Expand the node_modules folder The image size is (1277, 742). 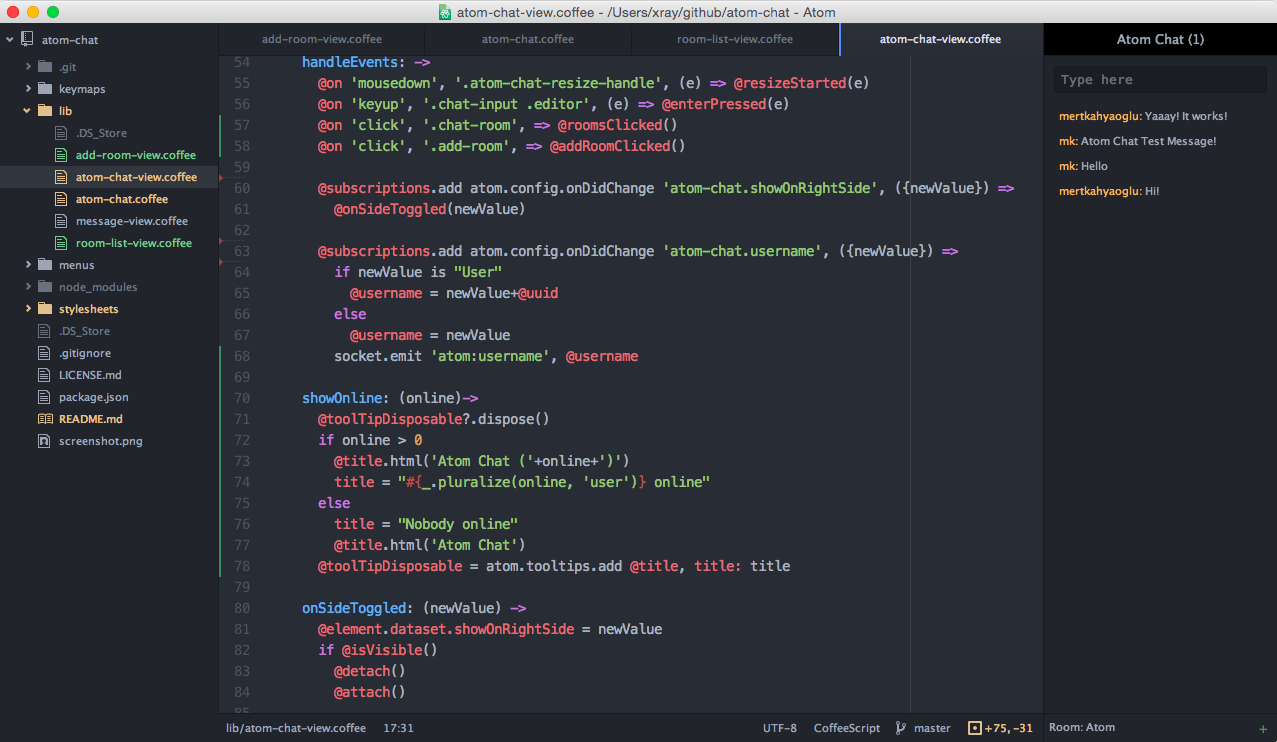(30, 286)
